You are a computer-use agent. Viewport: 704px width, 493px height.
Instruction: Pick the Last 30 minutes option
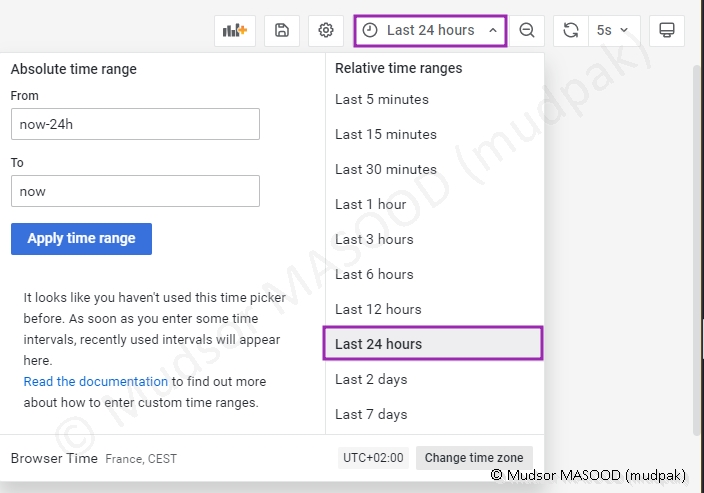pos(386,169)
